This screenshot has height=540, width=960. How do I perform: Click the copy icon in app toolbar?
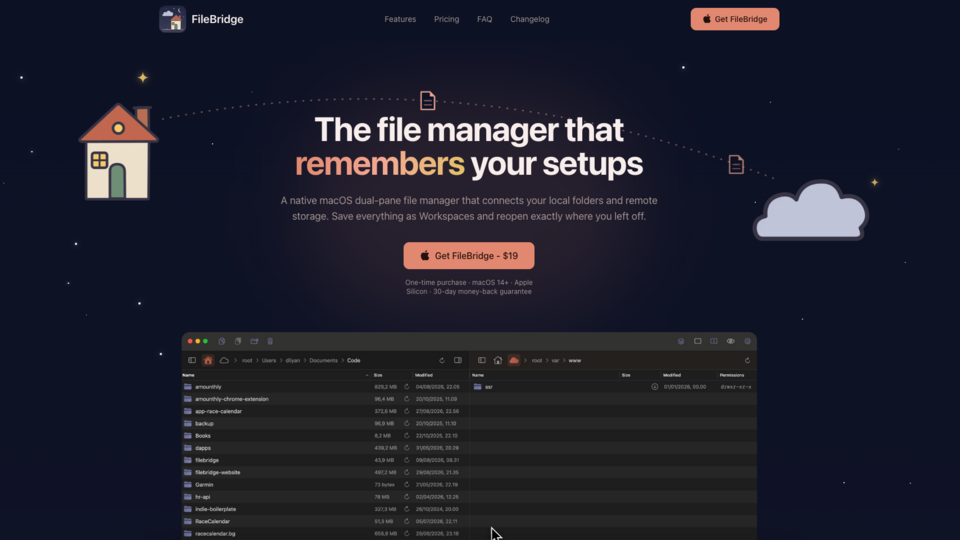222,341
